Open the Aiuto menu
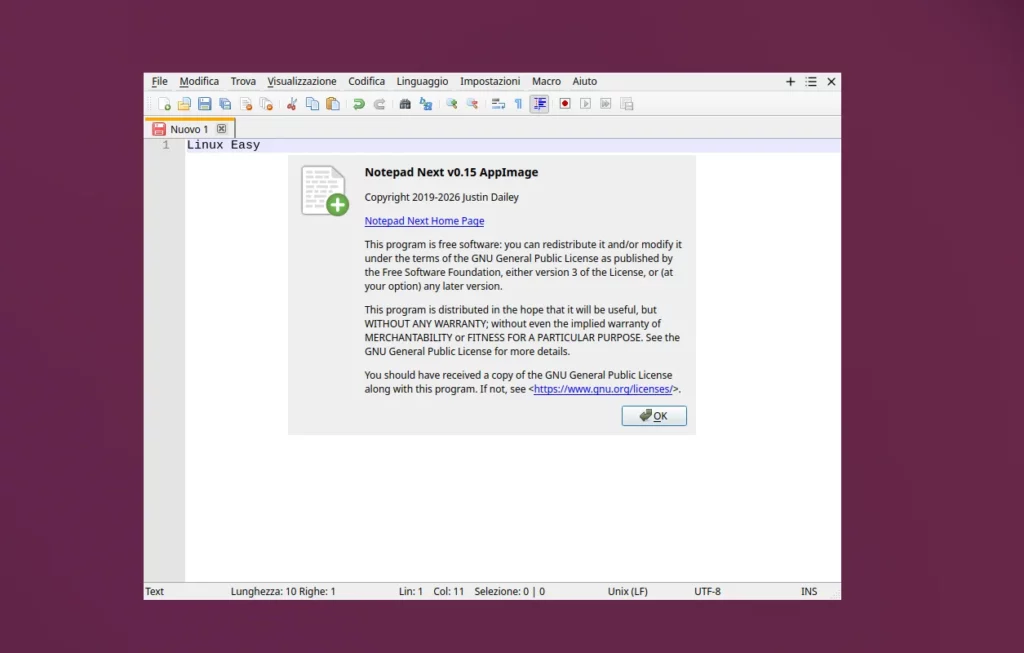 [x=584, y=82]
